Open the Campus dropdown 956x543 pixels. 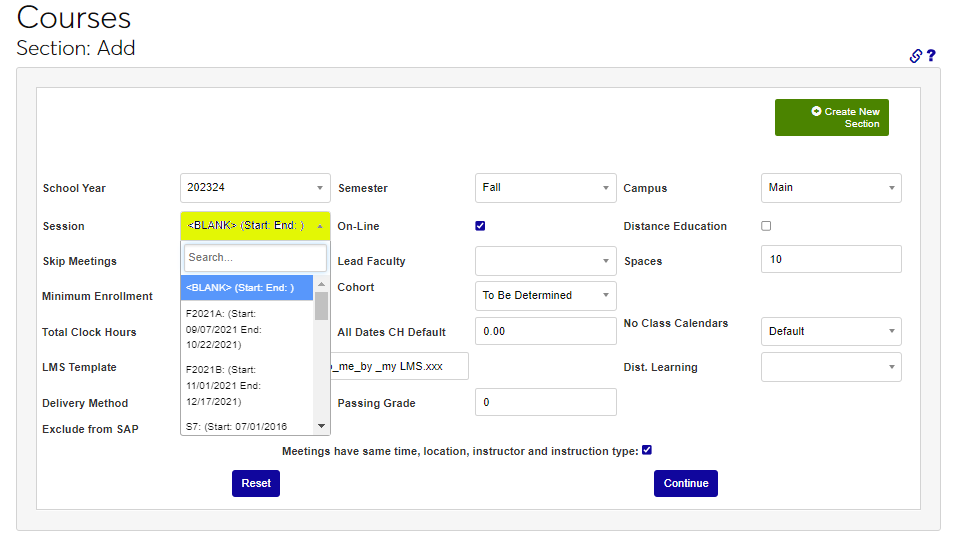(x=830, y=188)
